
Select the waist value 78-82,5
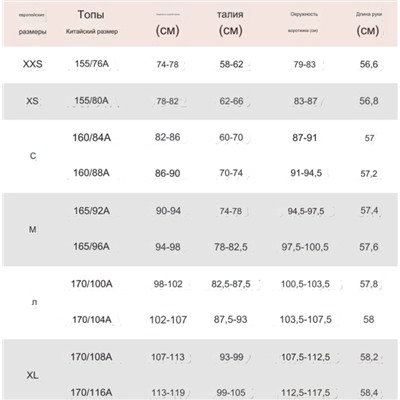[x=231, y=247]
